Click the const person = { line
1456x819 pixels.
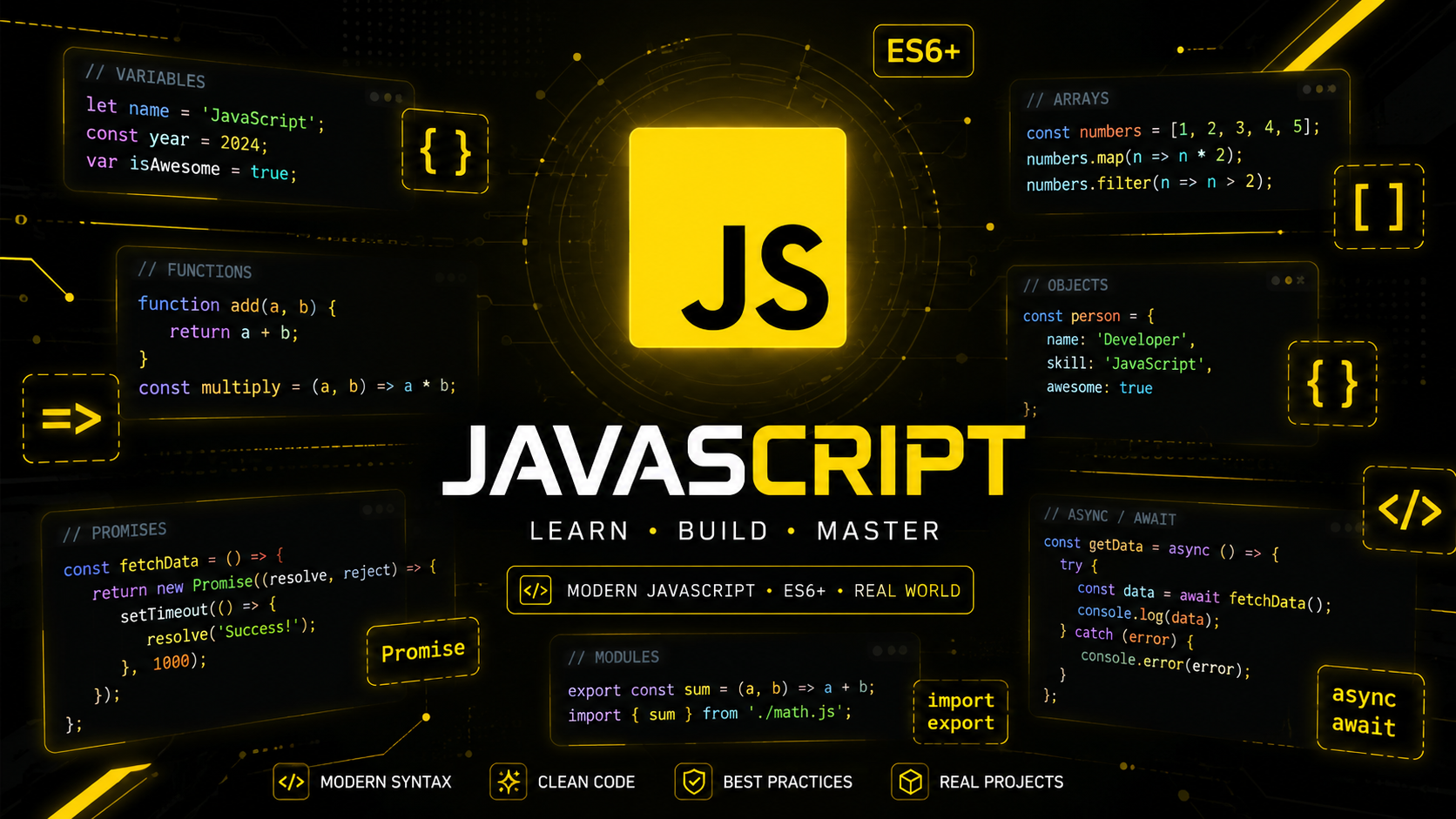click(x=1089, y=316)
